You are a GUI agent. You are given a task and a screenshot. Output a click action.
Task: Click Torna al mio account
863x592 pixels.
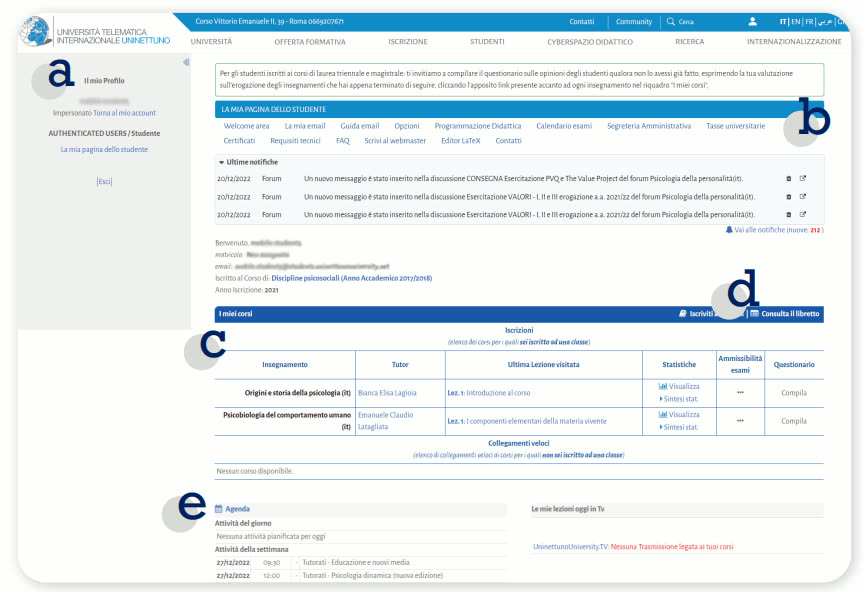(124, 113)
